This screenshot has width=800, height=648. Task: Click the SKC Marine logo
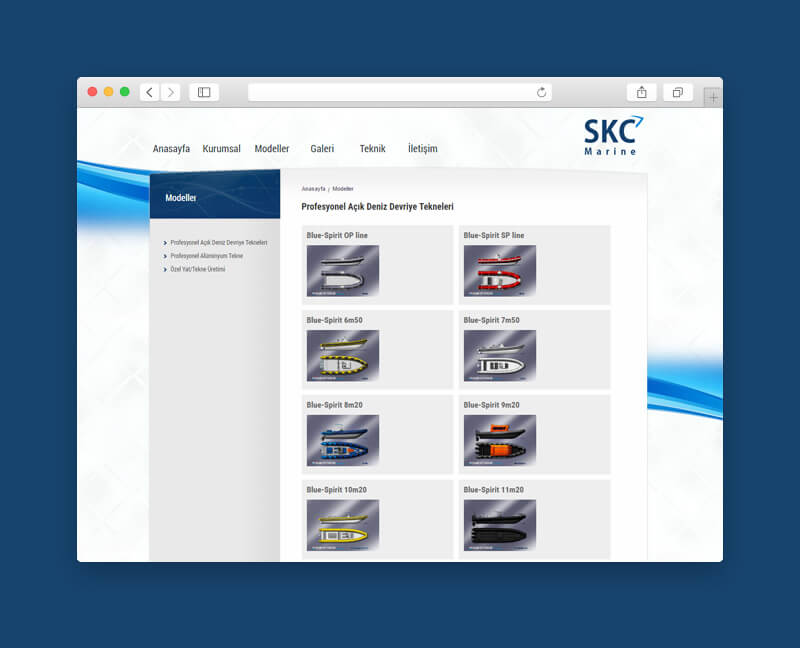coord(614,136)
